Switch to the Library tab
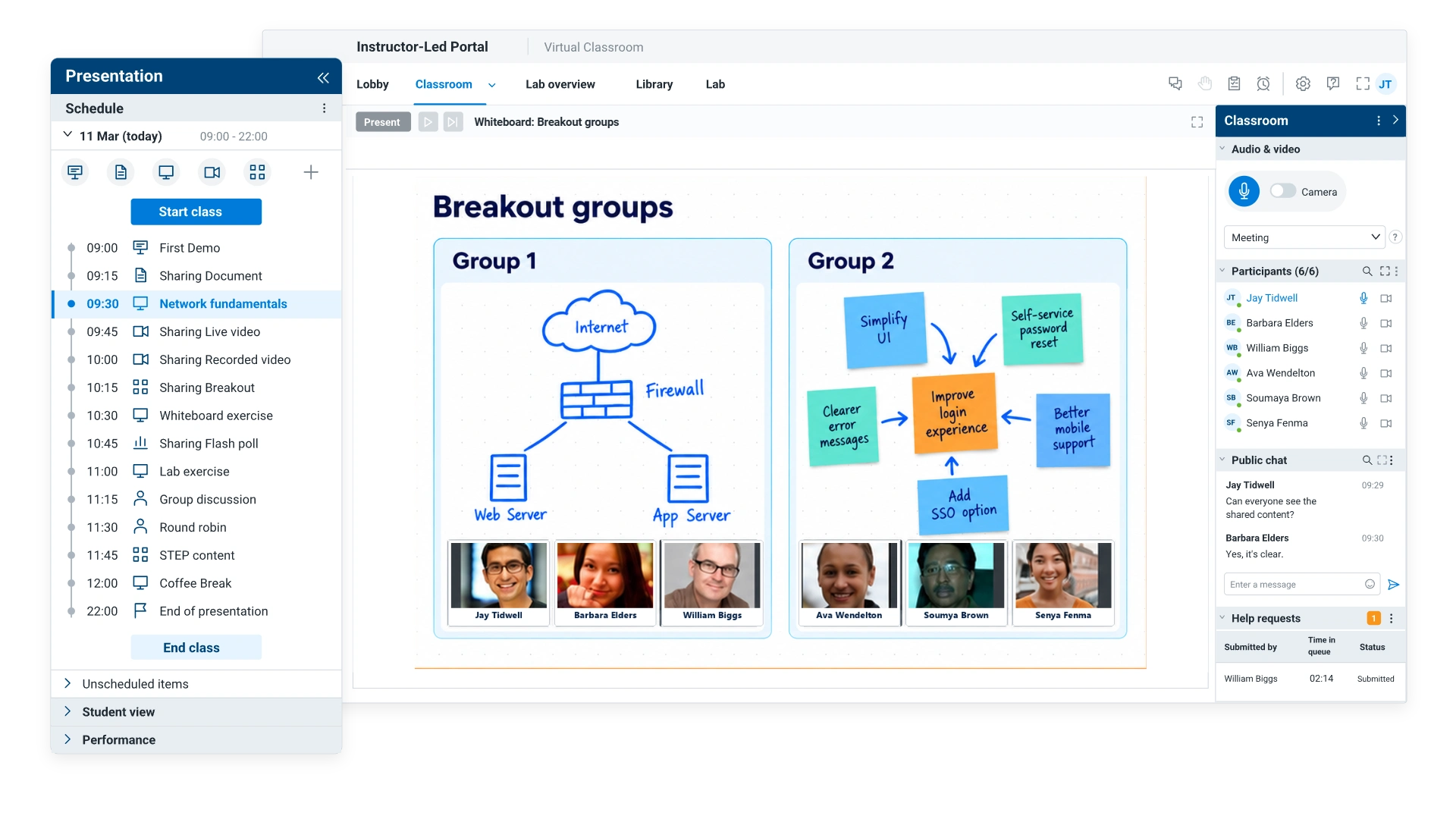Screen dimensions: 1456x819 (654, 84)
